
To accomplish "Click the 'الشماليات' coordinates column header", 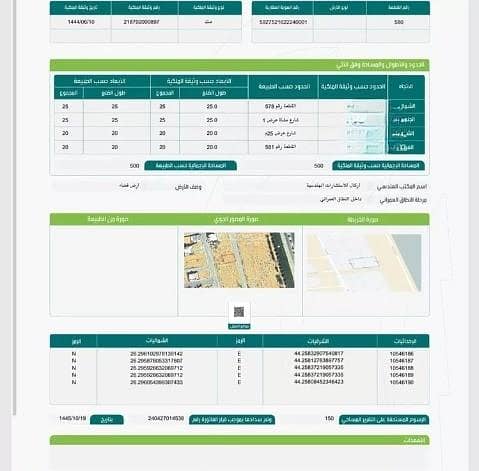I will coord(157,341).
